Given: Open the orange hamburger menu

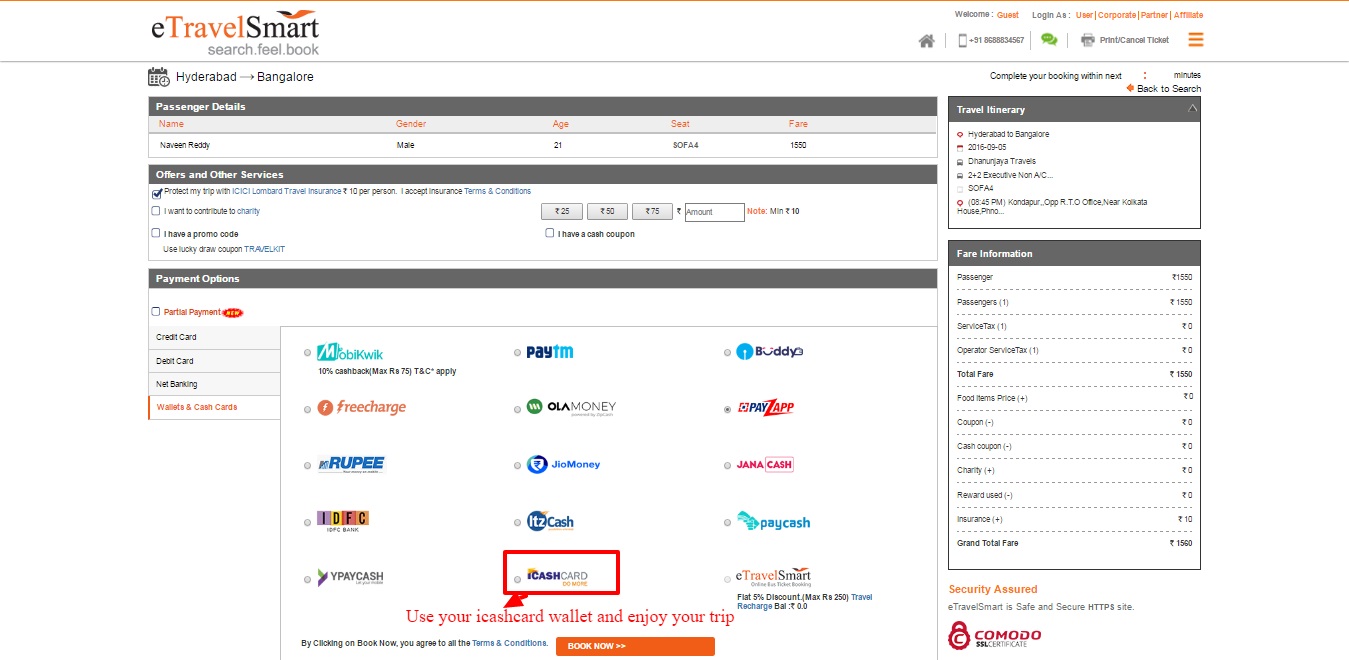Looking at the screenshot, I should click(x=1196, y=40).
